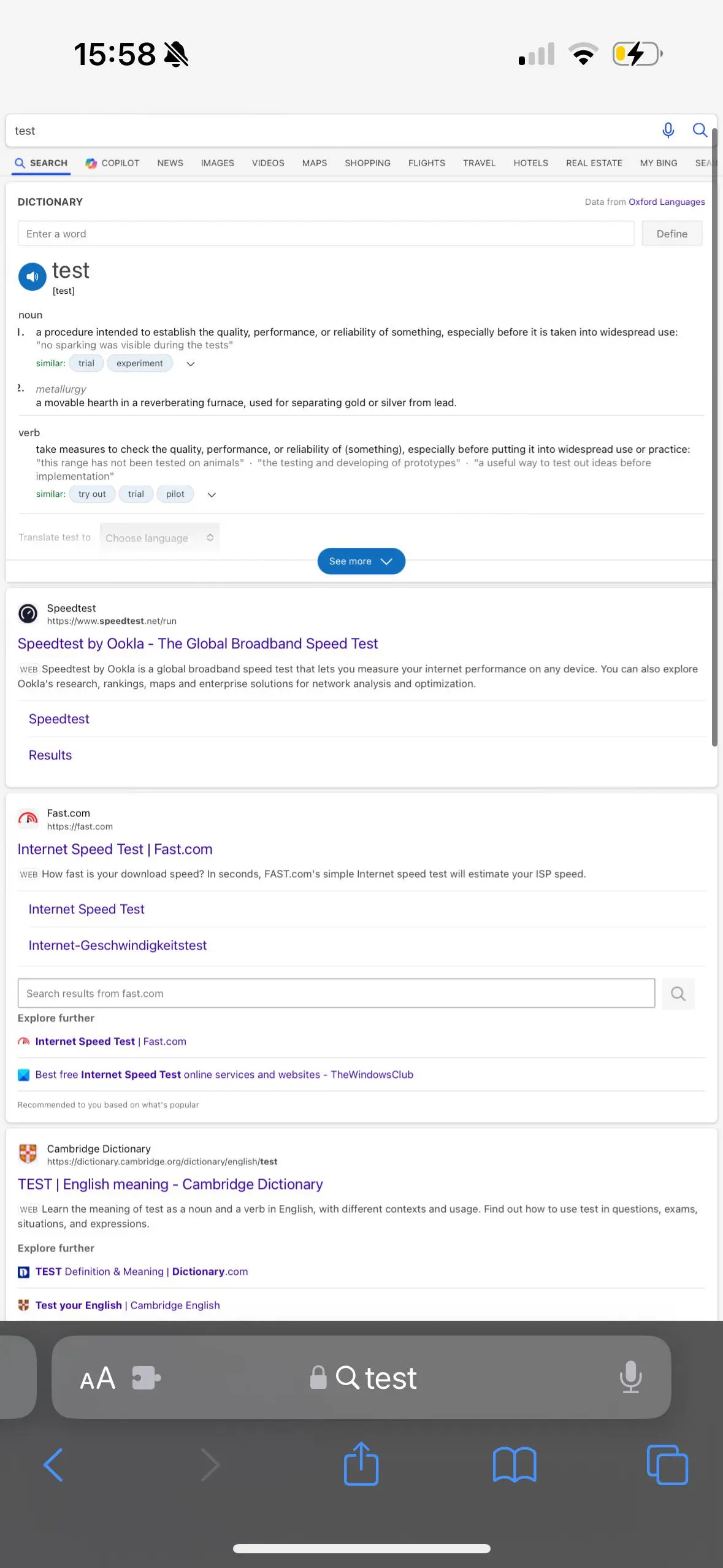Image resolution: width=723 pixels, height=1568 pixels.
Task: Open Safari AA reader settings
Action: tap(98, 1378)
